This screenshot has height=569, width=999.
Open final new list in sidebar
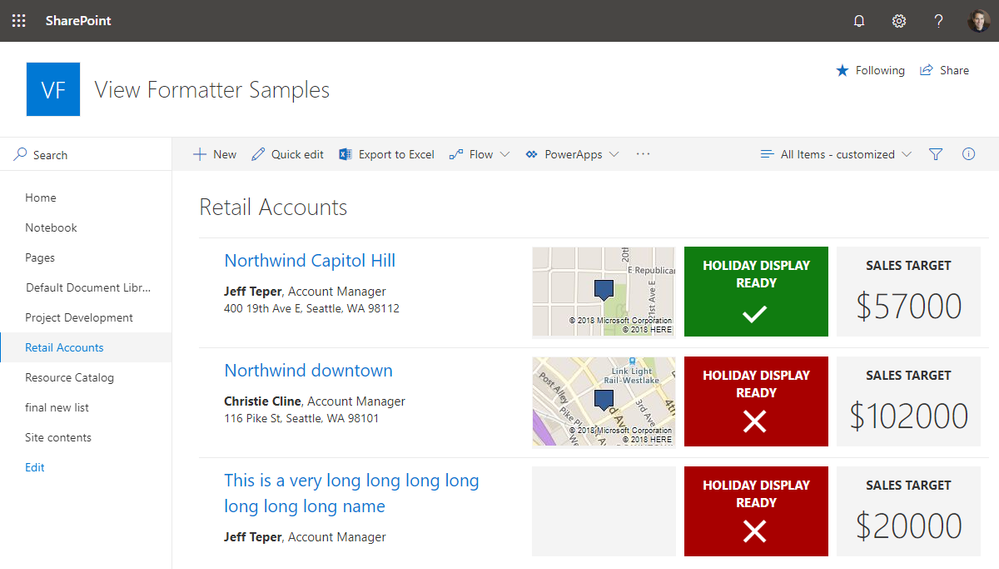(57, 407)
